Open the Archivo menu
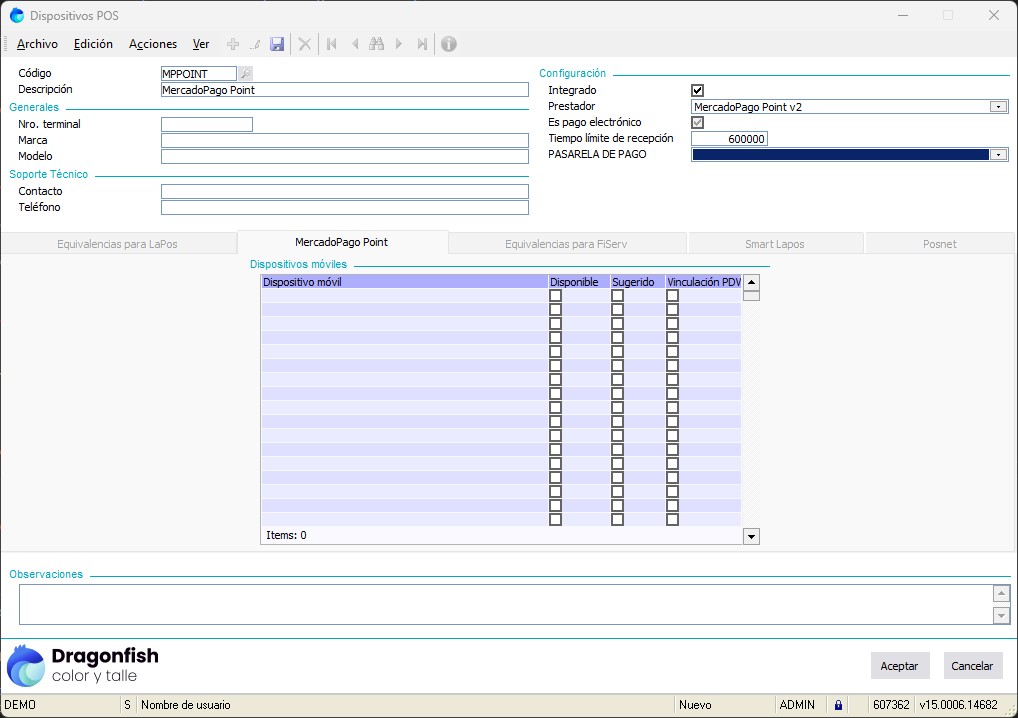Screen dimensions: 1018x718 coord(37,44)
